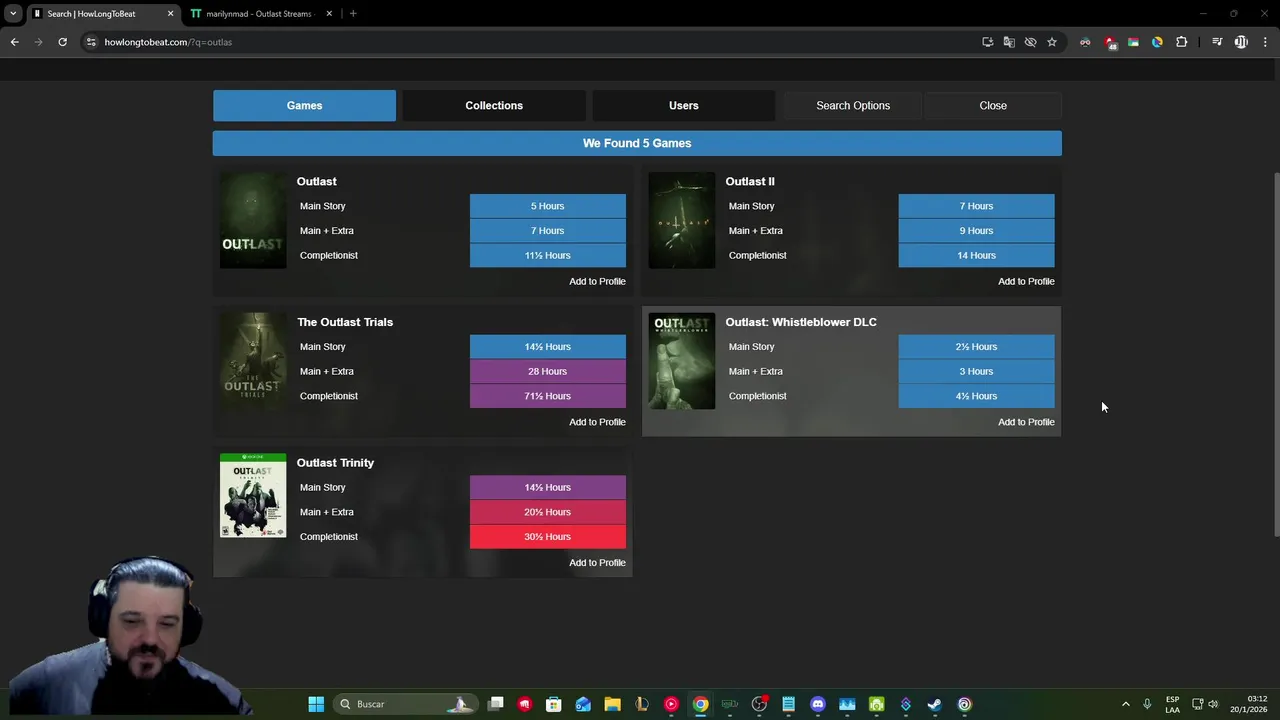View site information icon in address bar
This screenshot has height=720, width=1280.
91,42
